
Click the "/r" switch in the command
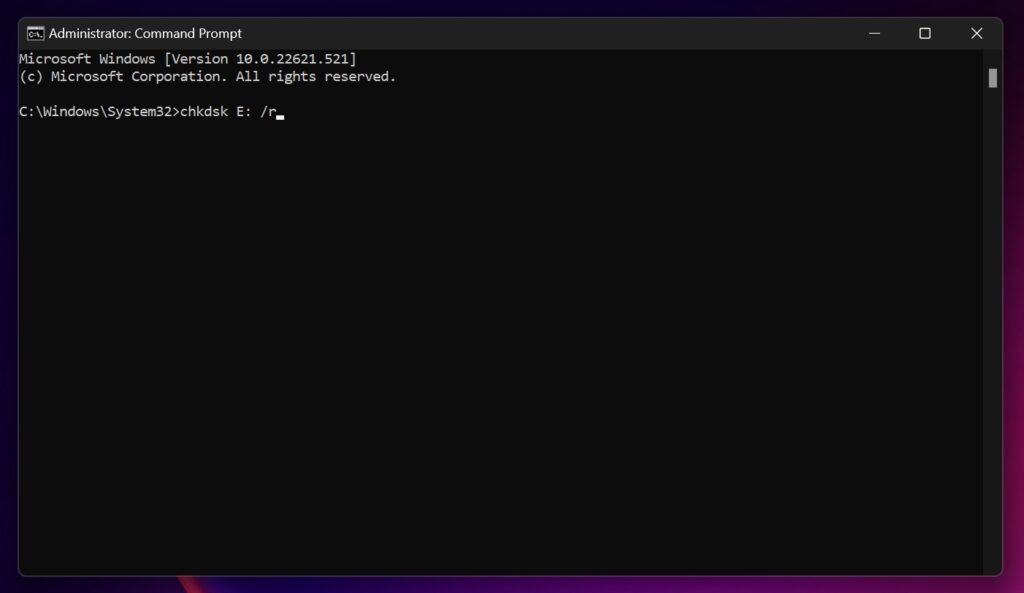point(267,112)
